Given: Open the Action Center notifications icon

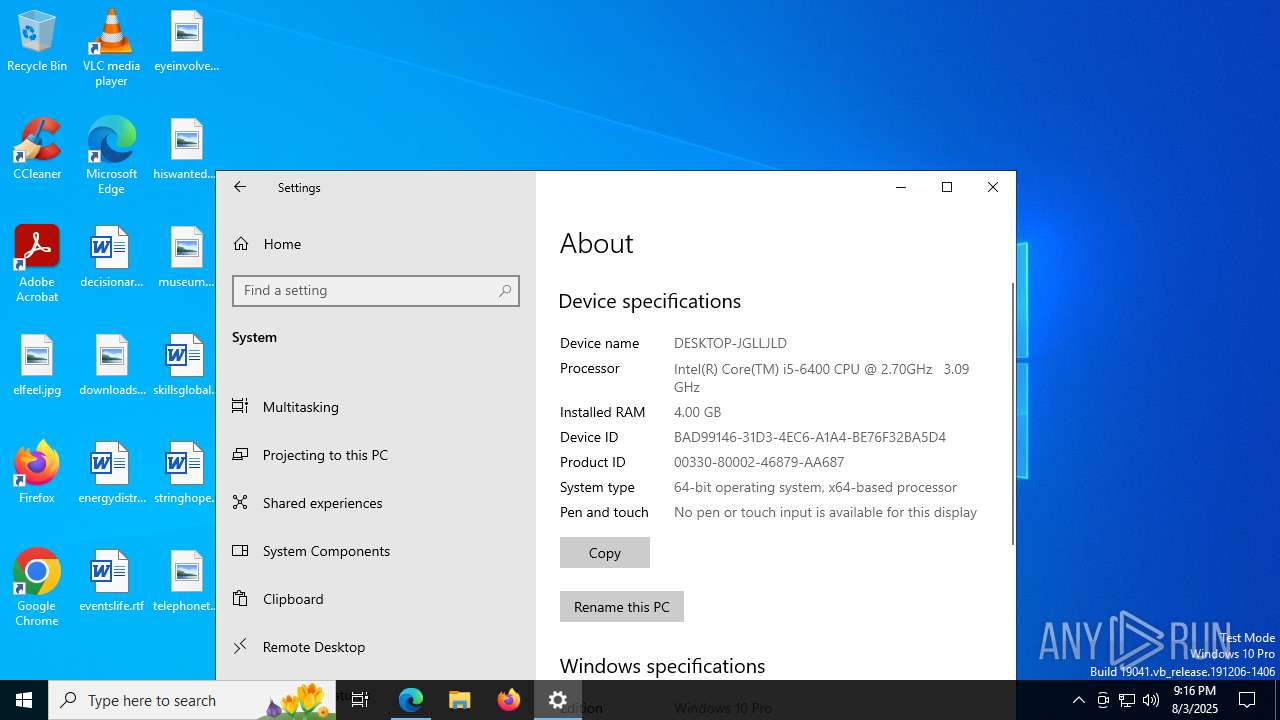Looking at the screenshot, I should click(1247, 700).
